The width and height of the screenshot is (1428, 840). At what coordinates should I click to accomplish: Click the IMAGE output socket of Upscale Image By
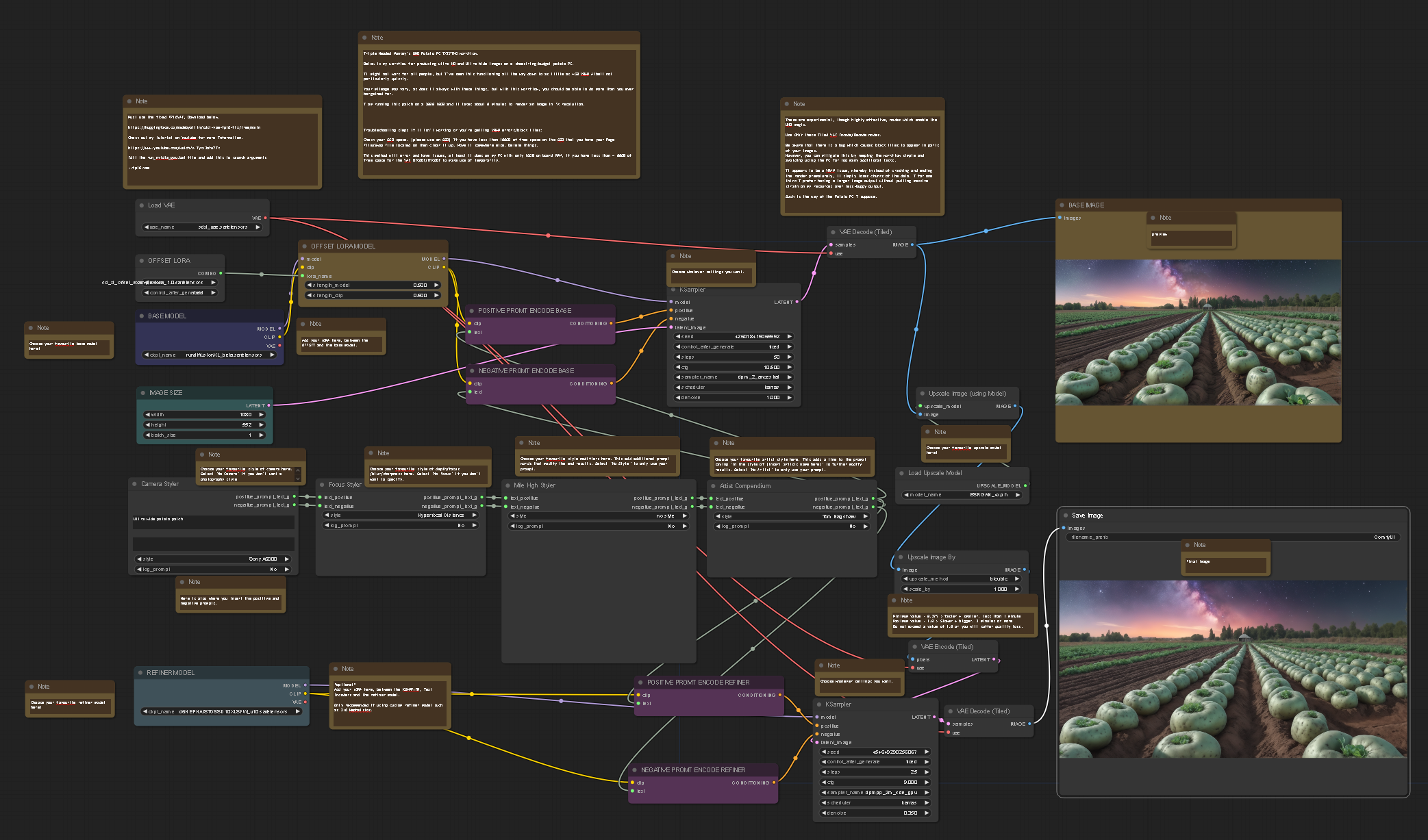[x=1025, y=570]
